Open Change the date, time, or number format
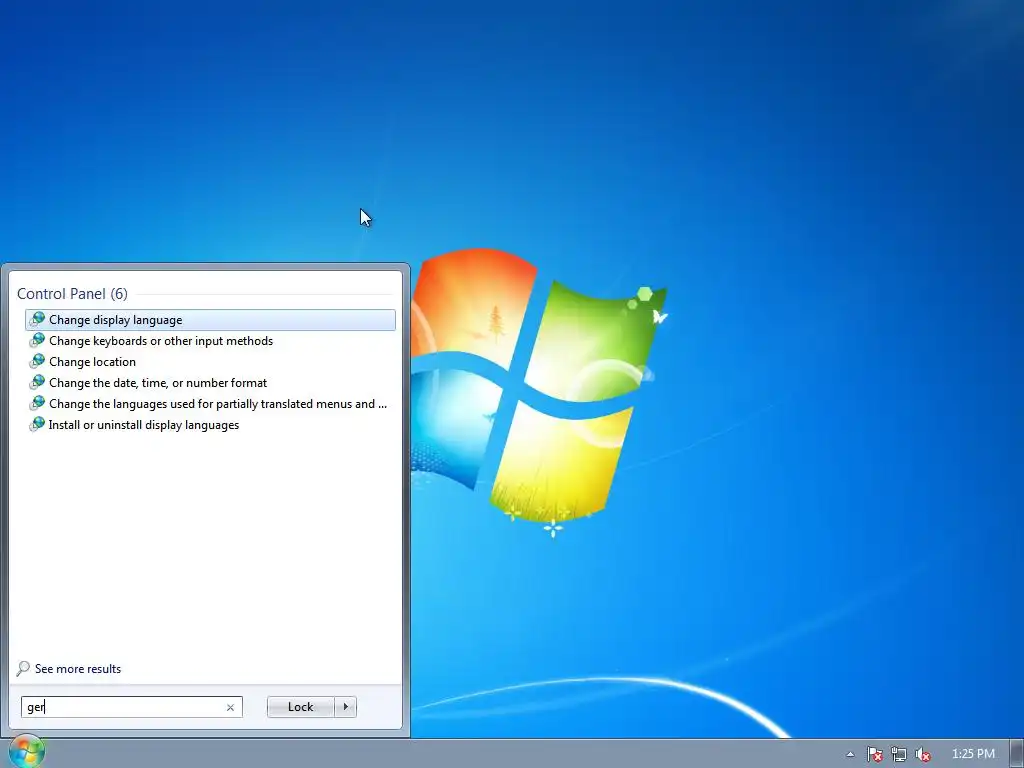The image size is (1024, 768). coord(210,383)
